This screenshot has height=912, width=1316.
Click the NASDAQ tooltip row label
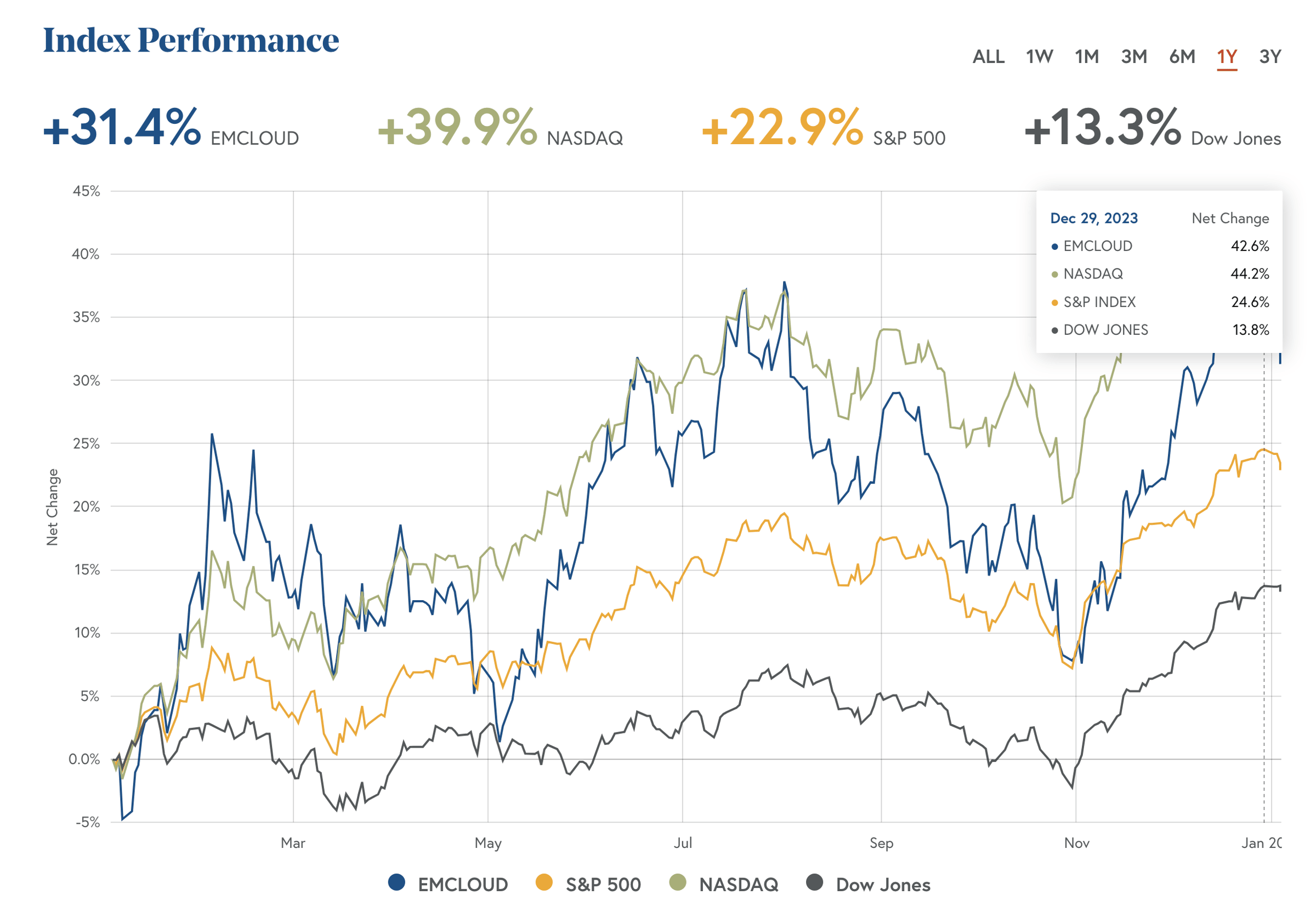point(1092,274)
